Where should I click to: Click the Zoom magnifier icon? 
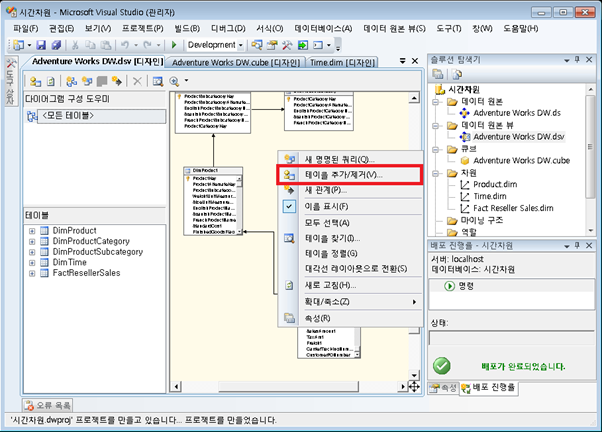point(174,81)
